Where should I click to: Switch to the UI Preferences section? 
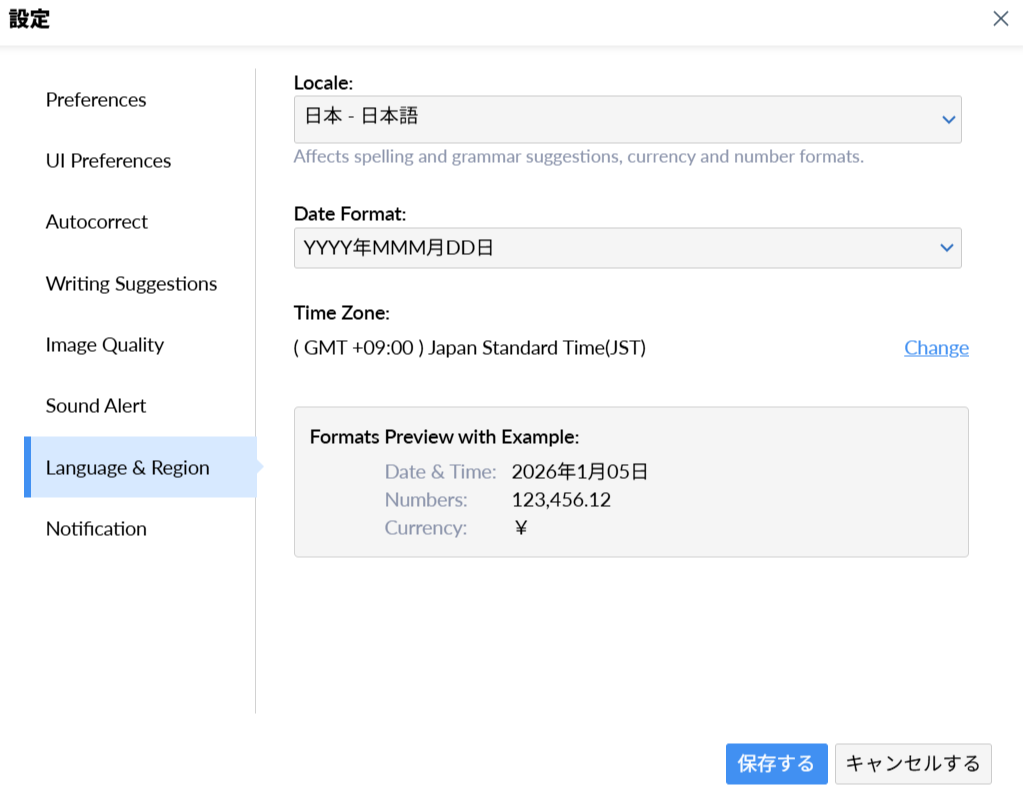point(108,161)
